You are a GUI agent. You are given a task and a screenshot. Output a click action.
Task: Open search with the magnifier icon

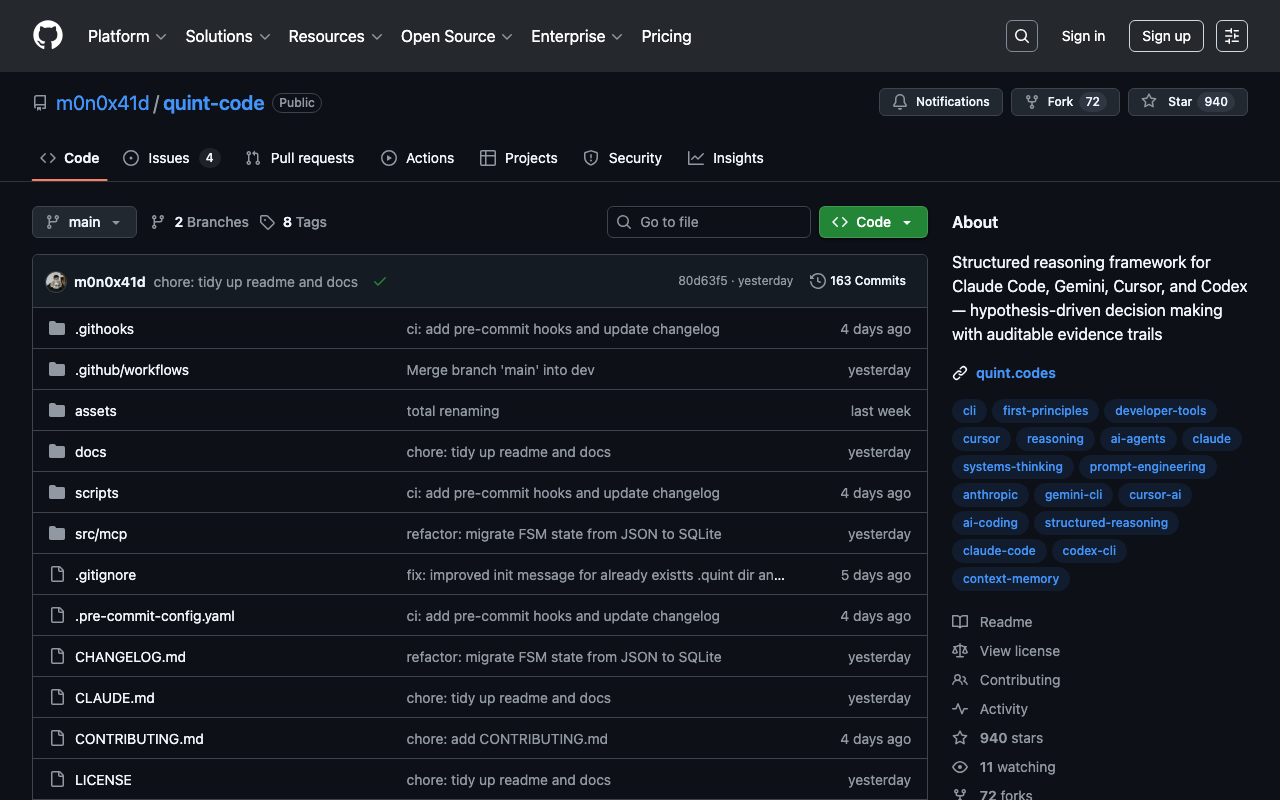pos(1021,36)
